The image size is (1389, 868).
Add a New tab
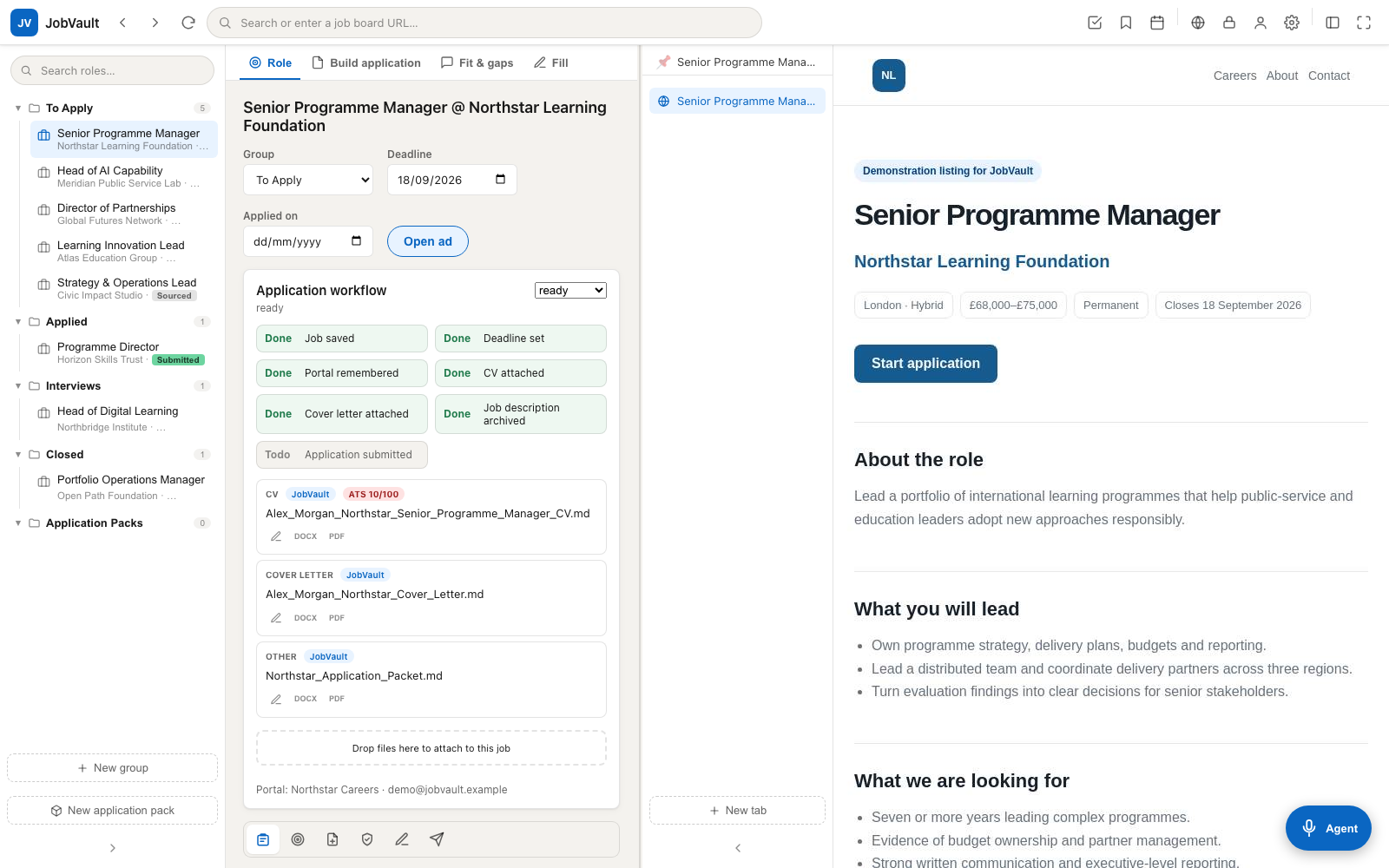coord(737,811)
